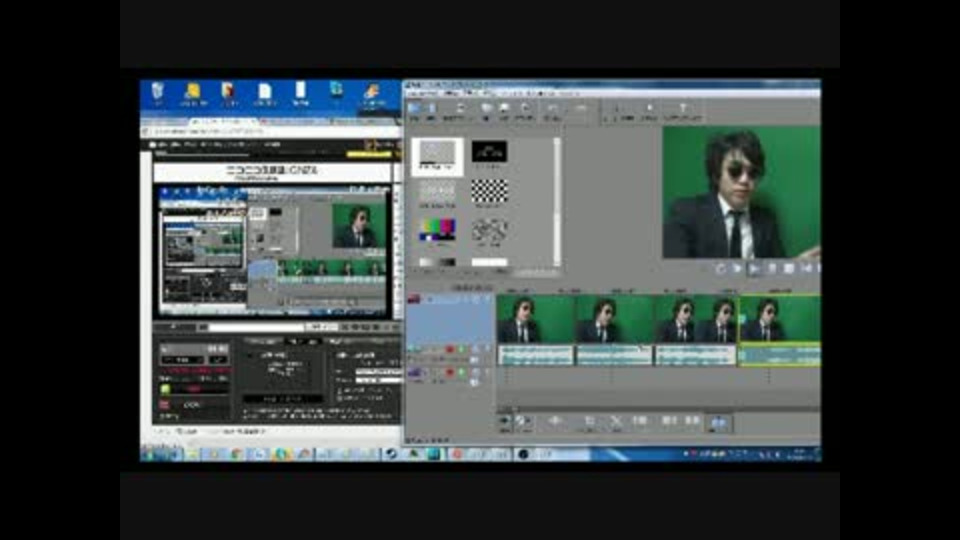Click the red button on second audio track
The image size is (960, 540).
449,372
